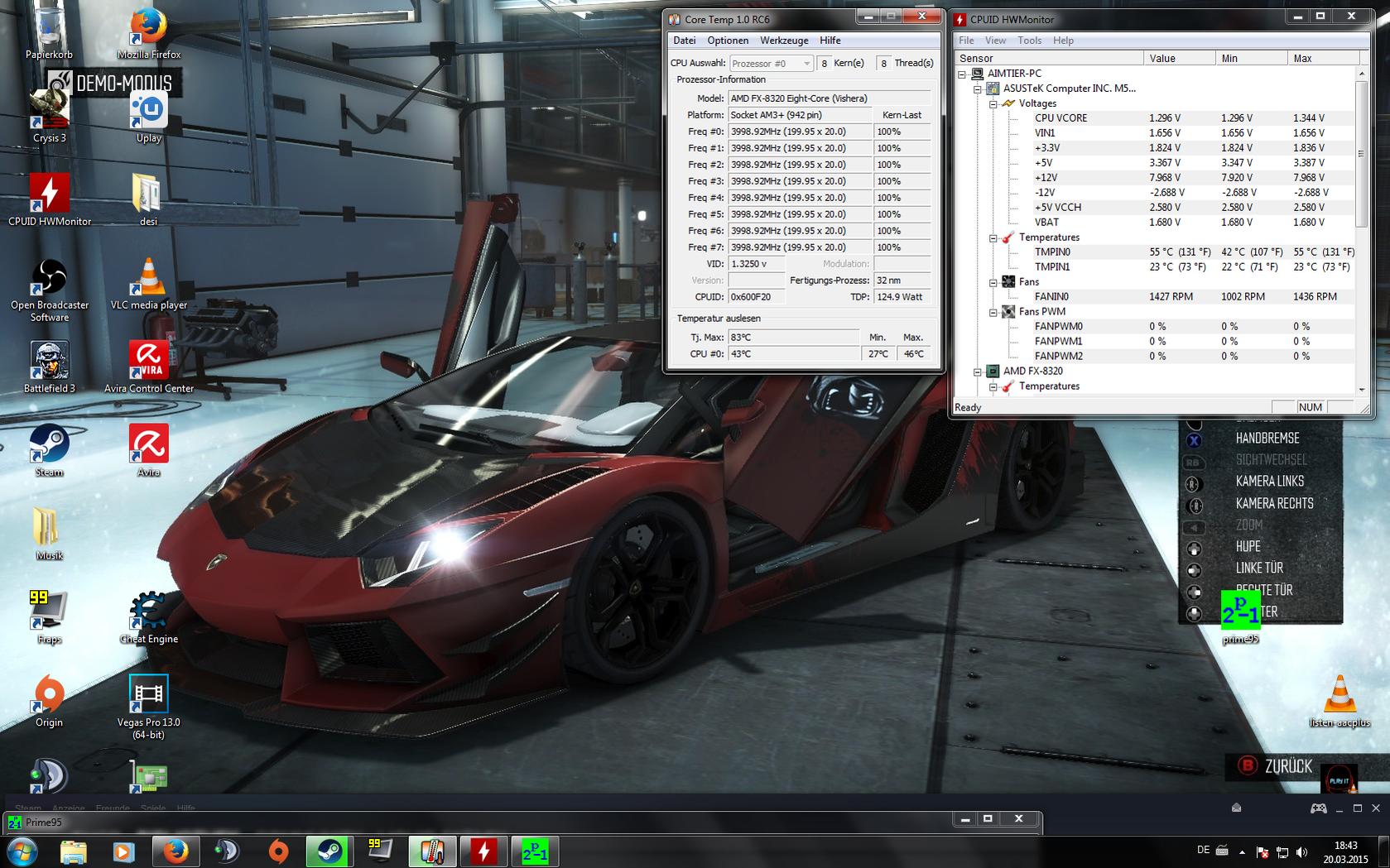This screenshot has height=868, width=1390.
Task: Select the desi folder on the desktop
Action: (149, 199)
